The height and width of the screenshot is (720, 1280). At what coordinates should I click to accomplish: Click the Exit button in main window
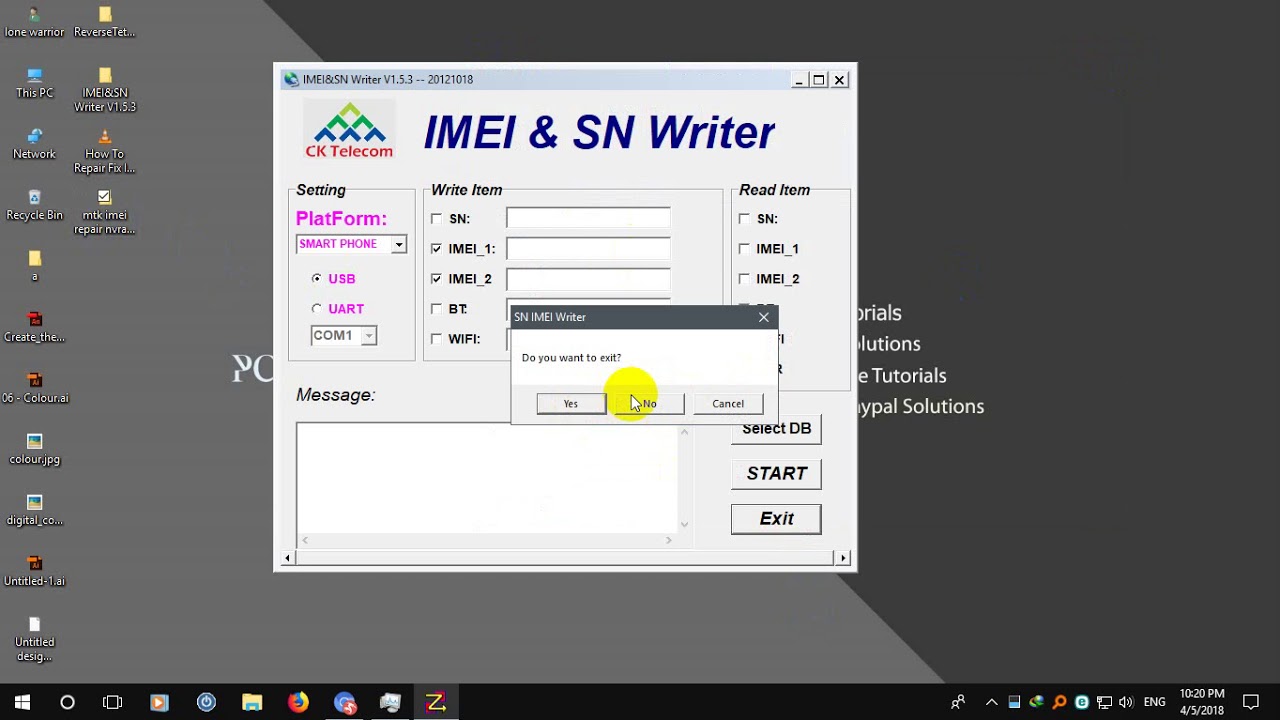pos(776,519)
